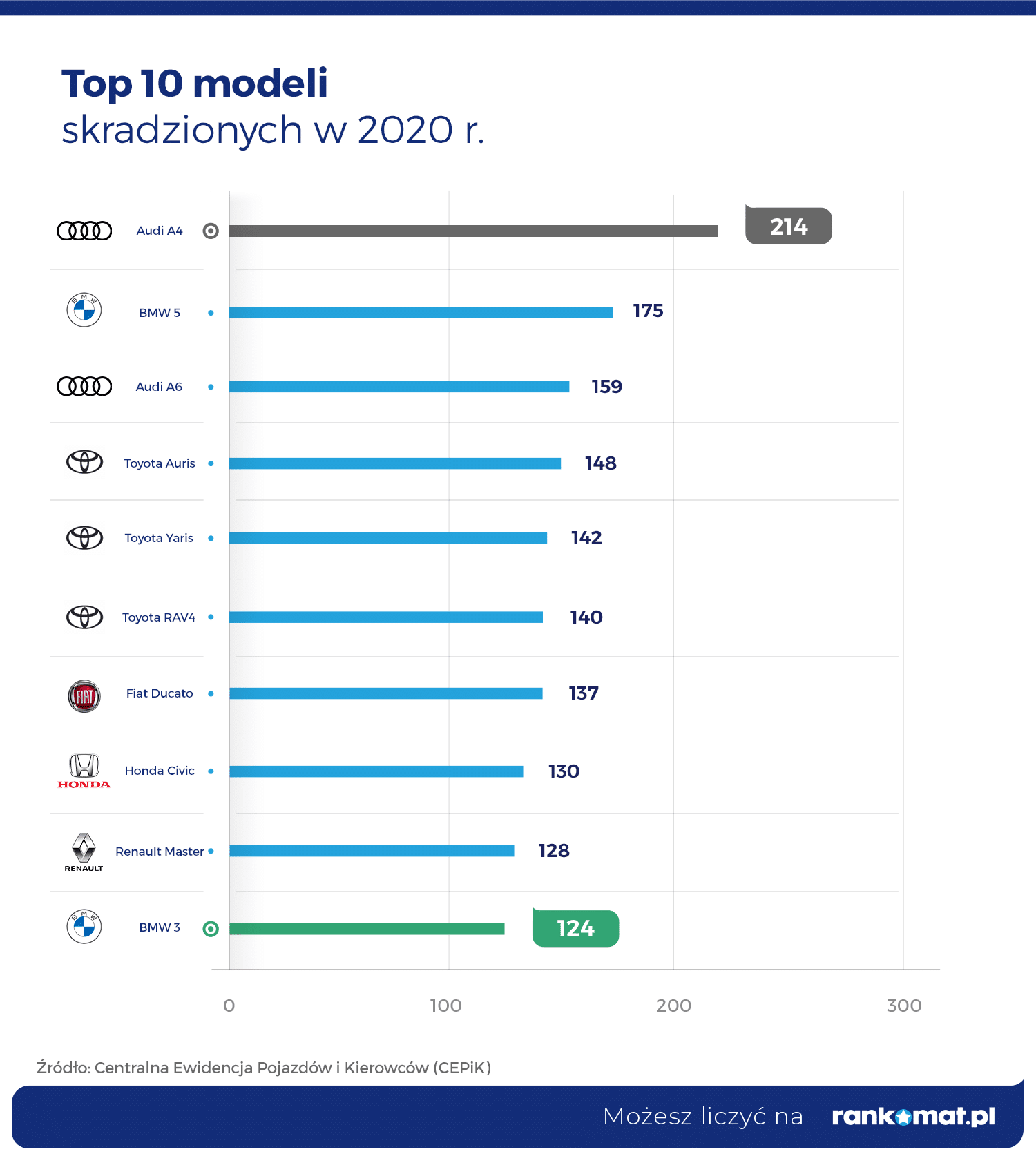Image resolution: width=1036 pixels, height=1163 pixels.
Task: Click the gray 214 value badge
Action: click(788, 227)
